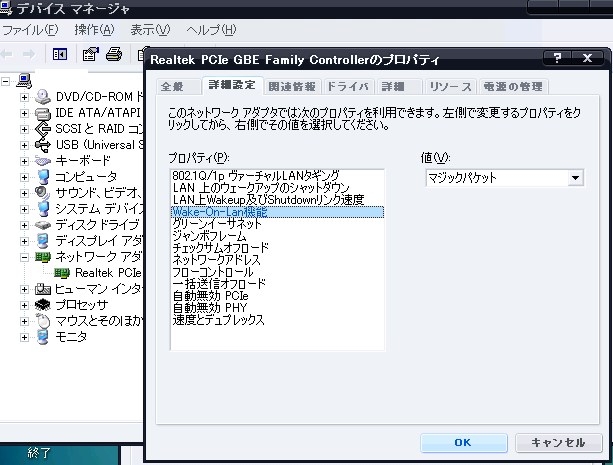
Task: Toggle the console tree pane toolbar icon
Action: (60, 54)
